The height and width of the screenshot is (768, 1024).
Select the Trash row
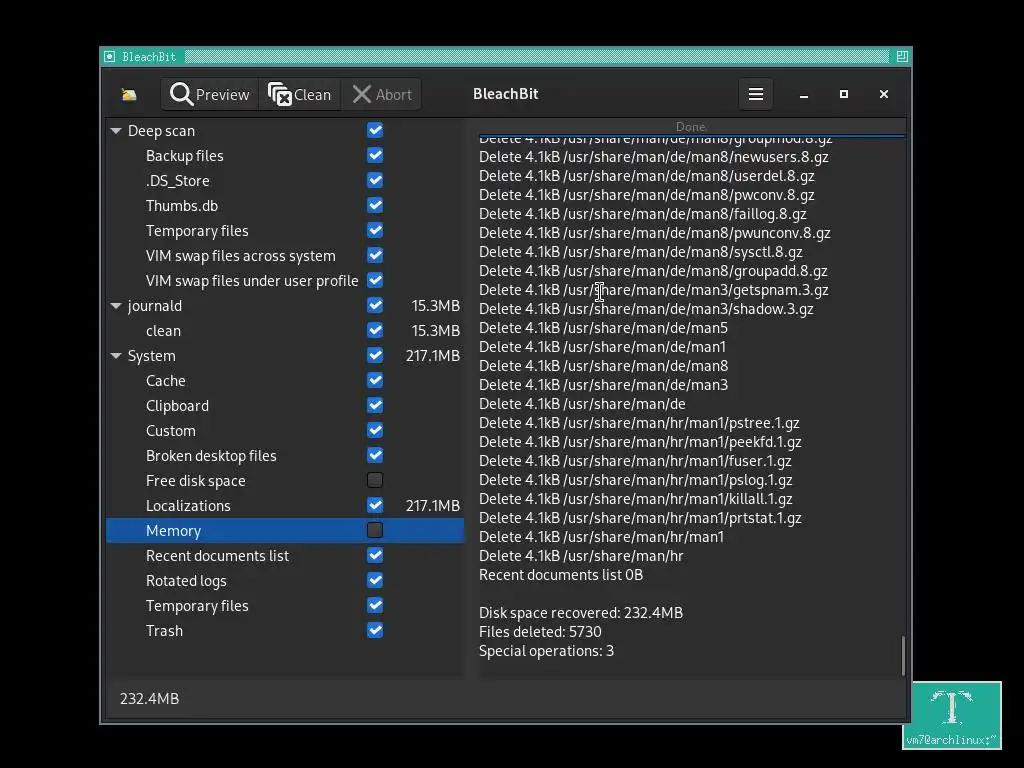tap(285, 631)
